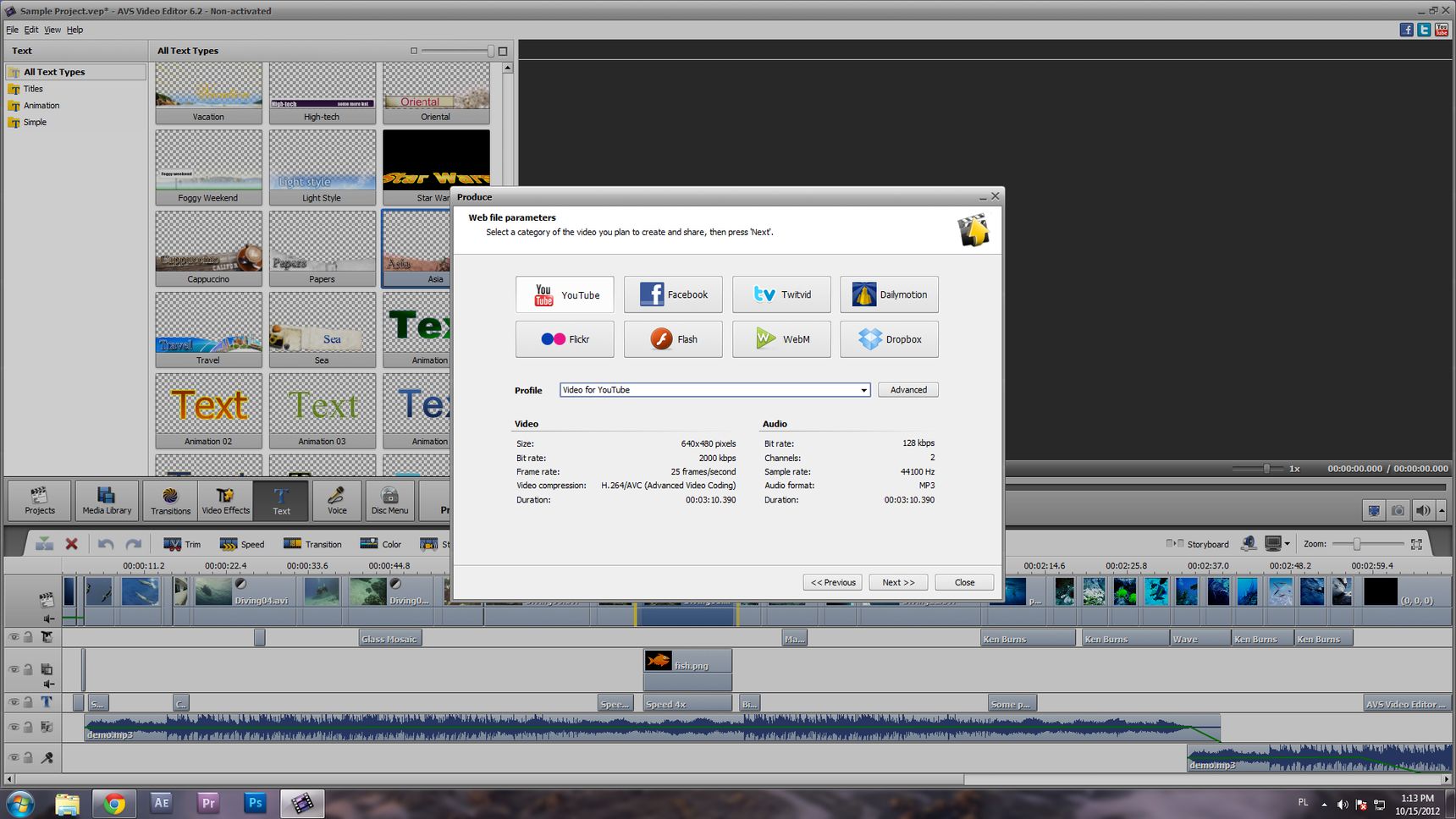The height and width of the screenshot is (819, 1456).
Task: Choose Dailymotion as web category
Action: click(x=889, y=294)
